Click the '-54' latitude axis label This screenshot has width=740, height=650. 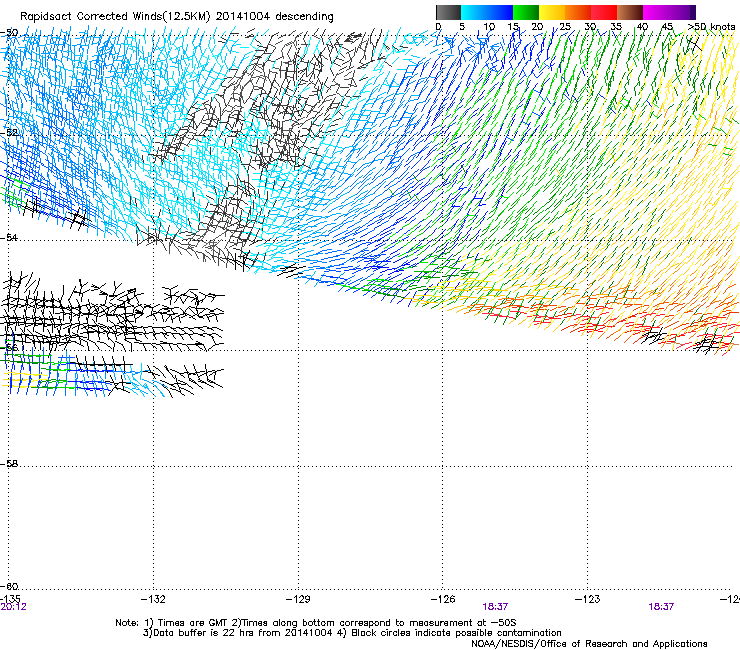(9, 237)
